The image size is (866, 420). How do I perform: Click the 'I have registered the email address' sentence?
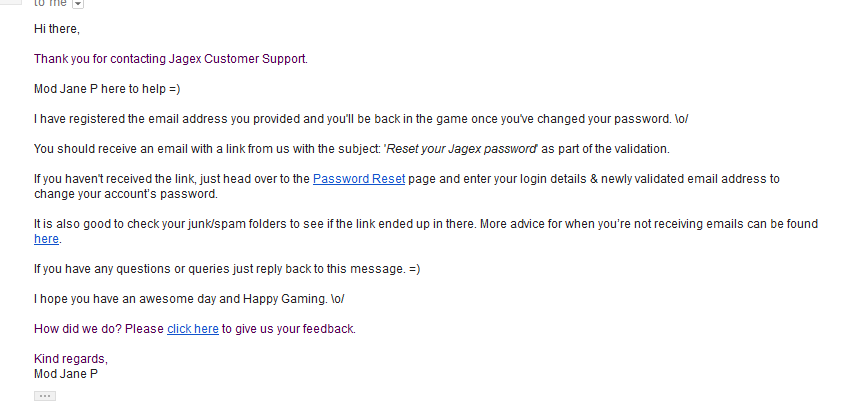361,119
